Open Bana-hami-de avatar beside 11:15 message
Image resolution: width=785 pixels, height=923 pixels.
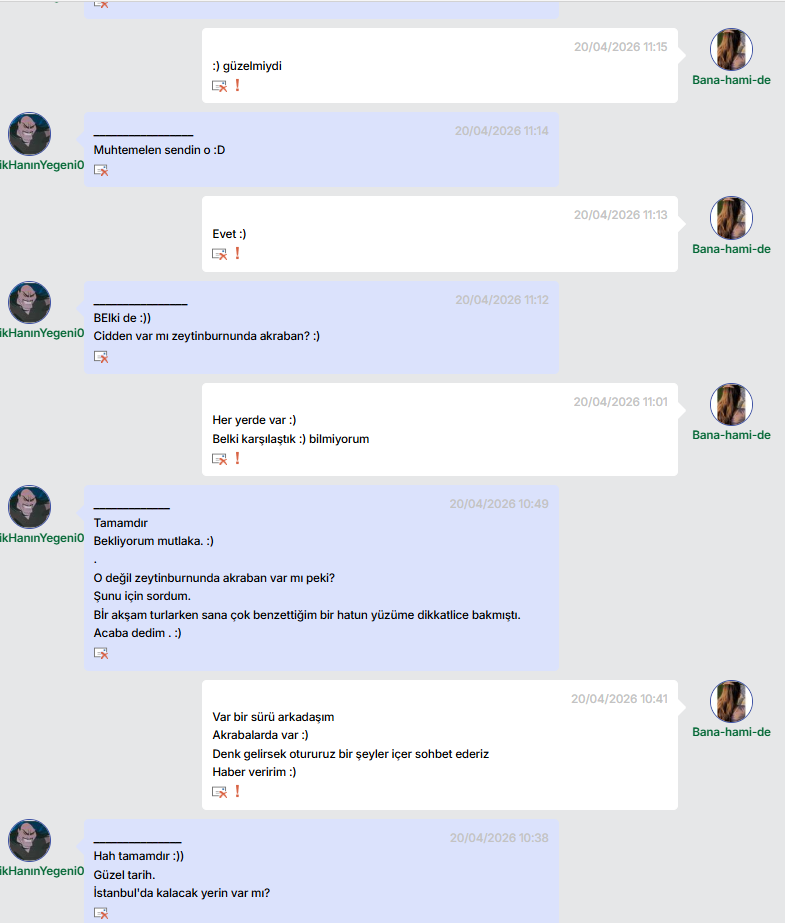point(731,49)
